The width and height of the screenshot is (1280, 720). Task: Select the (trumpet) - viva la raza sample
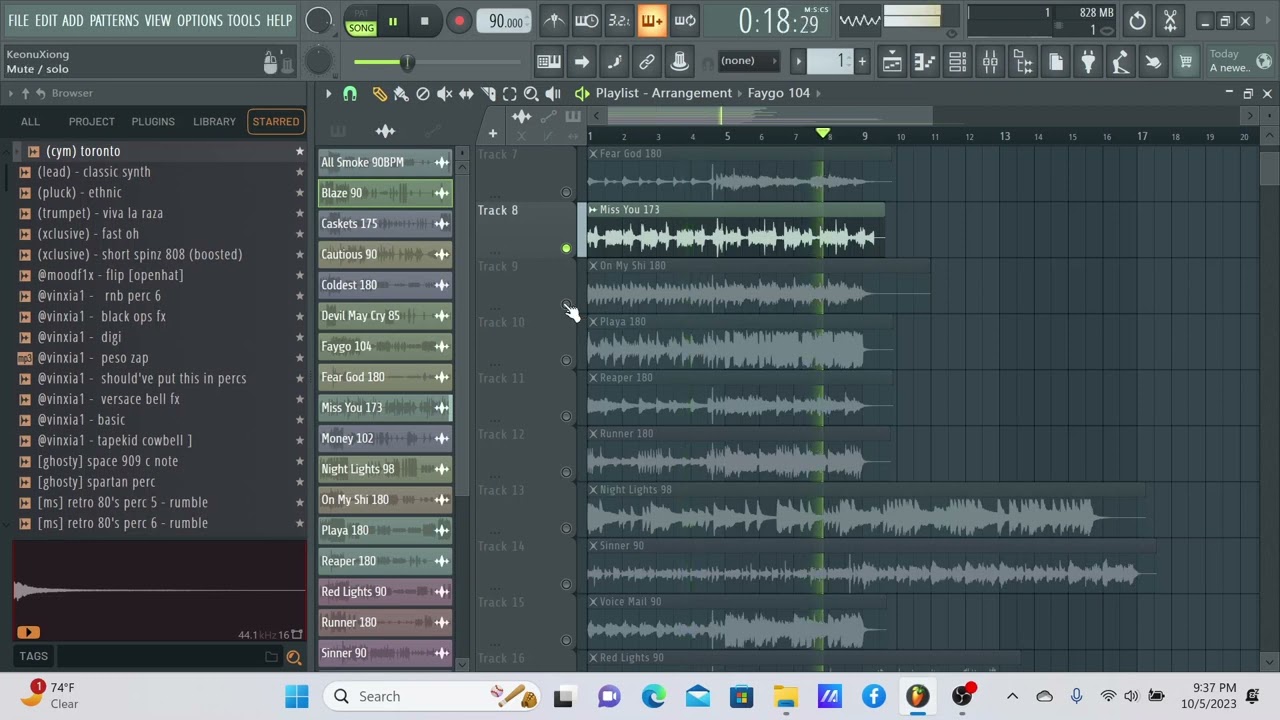[100, 213]
